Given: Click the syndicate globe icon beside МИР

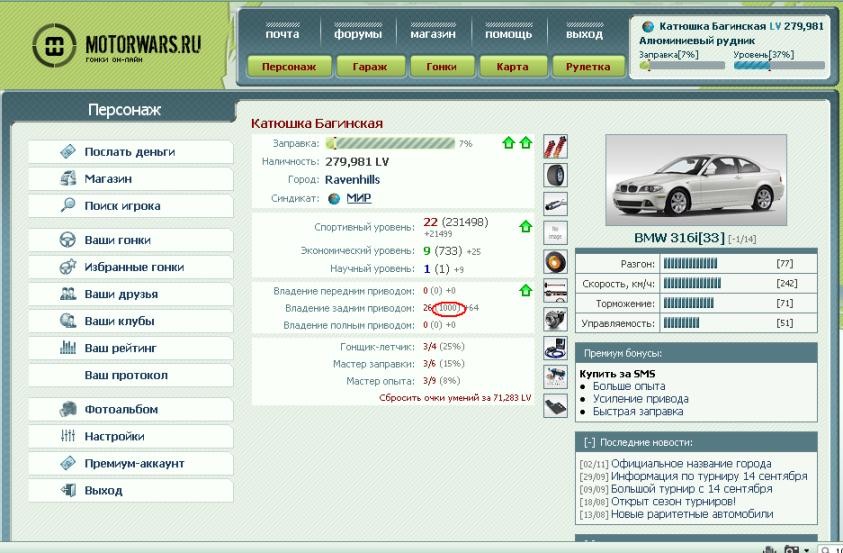Looking at the screenshot, I should pos(334,198).
